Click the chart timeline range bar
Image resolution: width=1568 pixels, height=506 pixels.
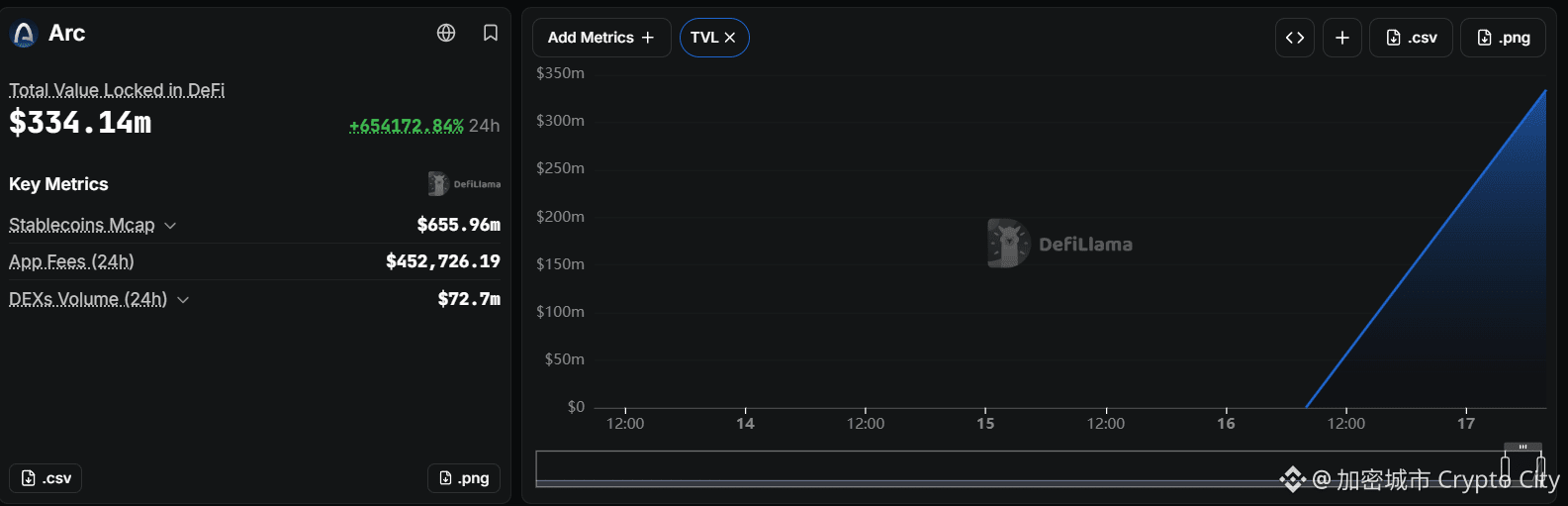pos(1040,468)
